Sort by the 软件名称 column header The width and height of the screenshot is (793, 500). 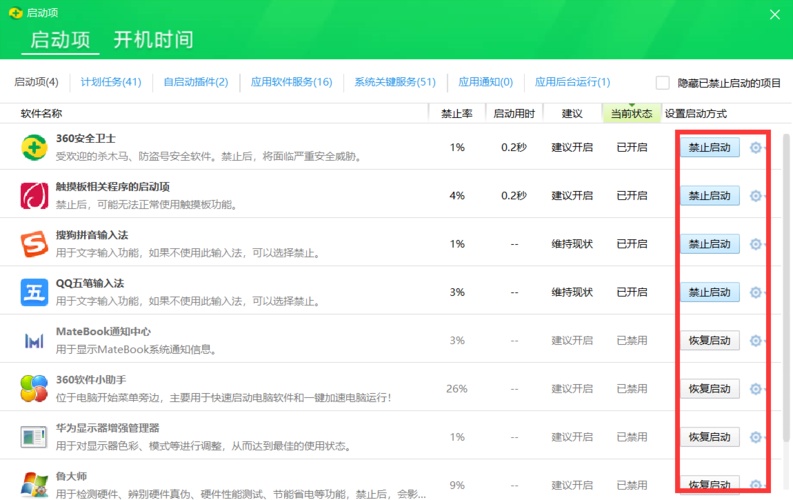point(41,114)
